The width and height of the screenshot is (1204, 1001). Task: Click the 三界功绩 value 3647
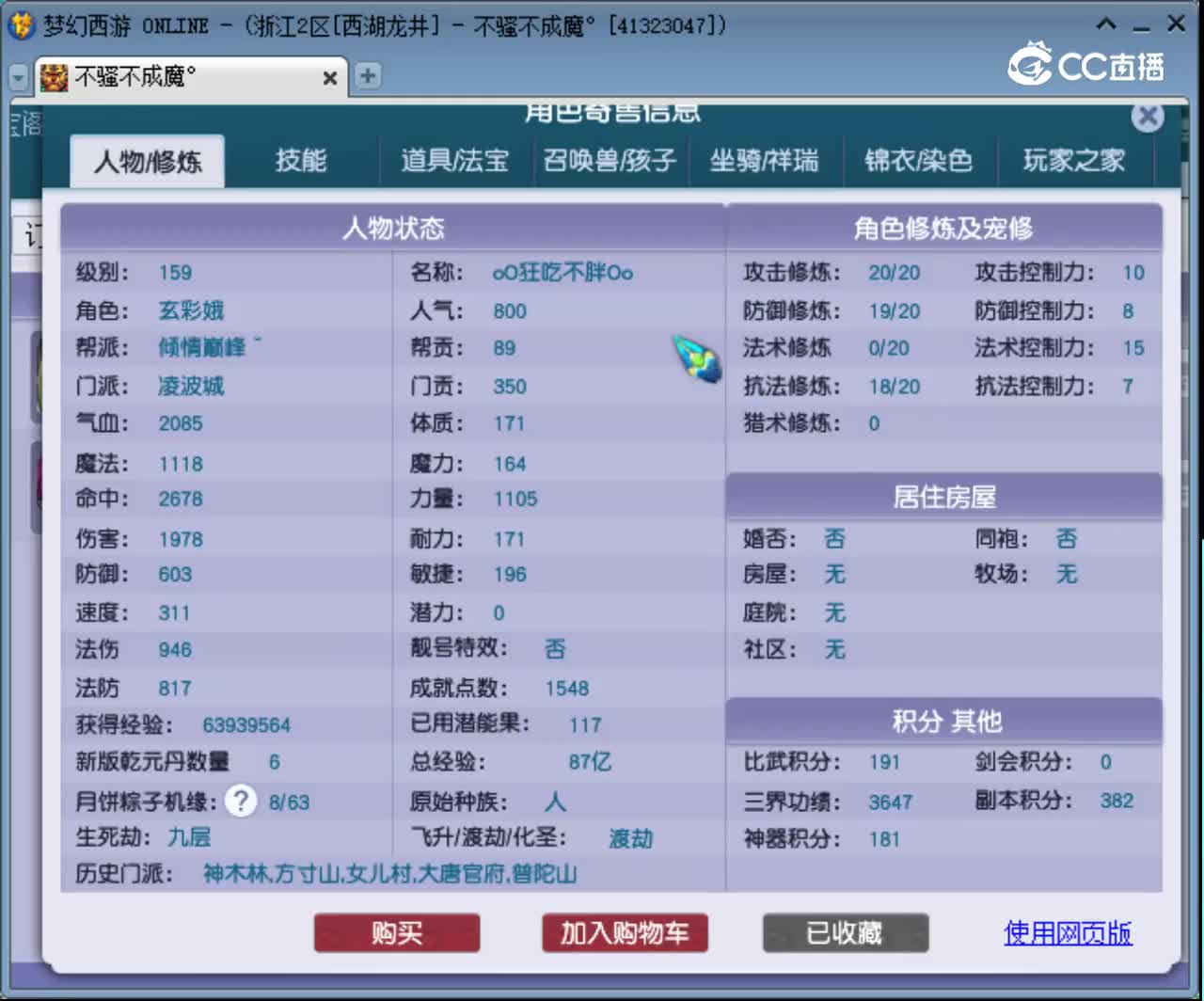[890, 802]
